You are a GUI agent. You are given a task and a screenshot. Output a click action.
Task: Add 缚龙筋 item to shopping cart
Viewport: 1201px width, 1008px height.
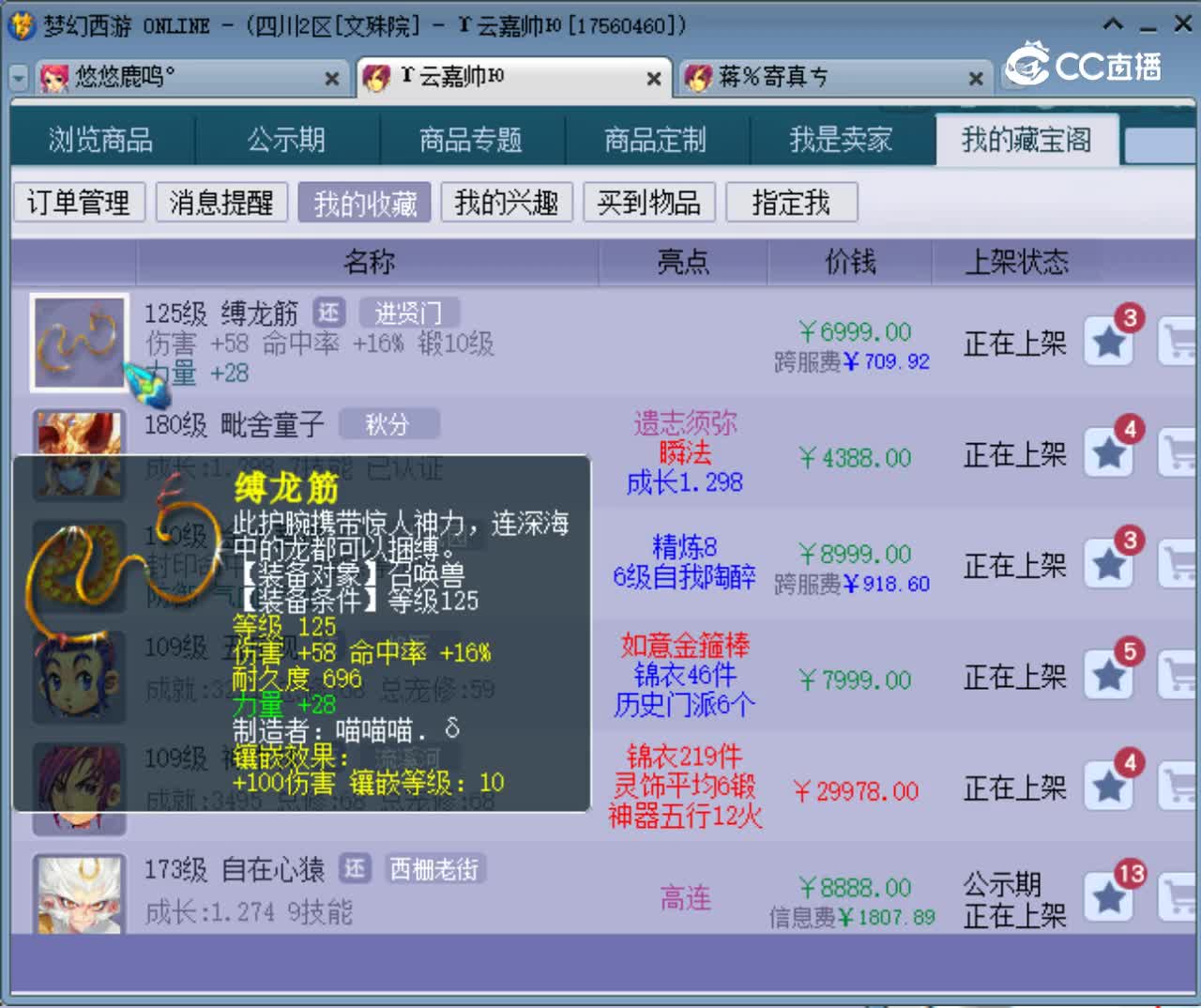1179,342
